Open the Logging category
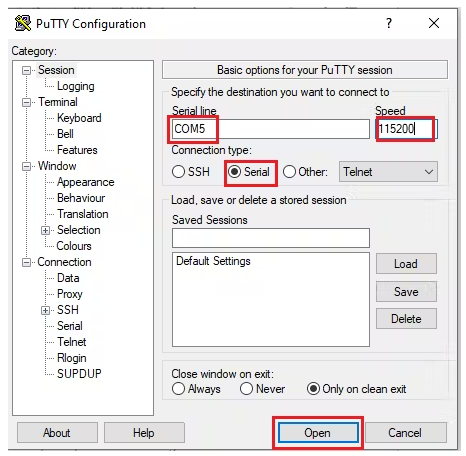The width and height of the screenshot is (466, 456). point(76,86)
